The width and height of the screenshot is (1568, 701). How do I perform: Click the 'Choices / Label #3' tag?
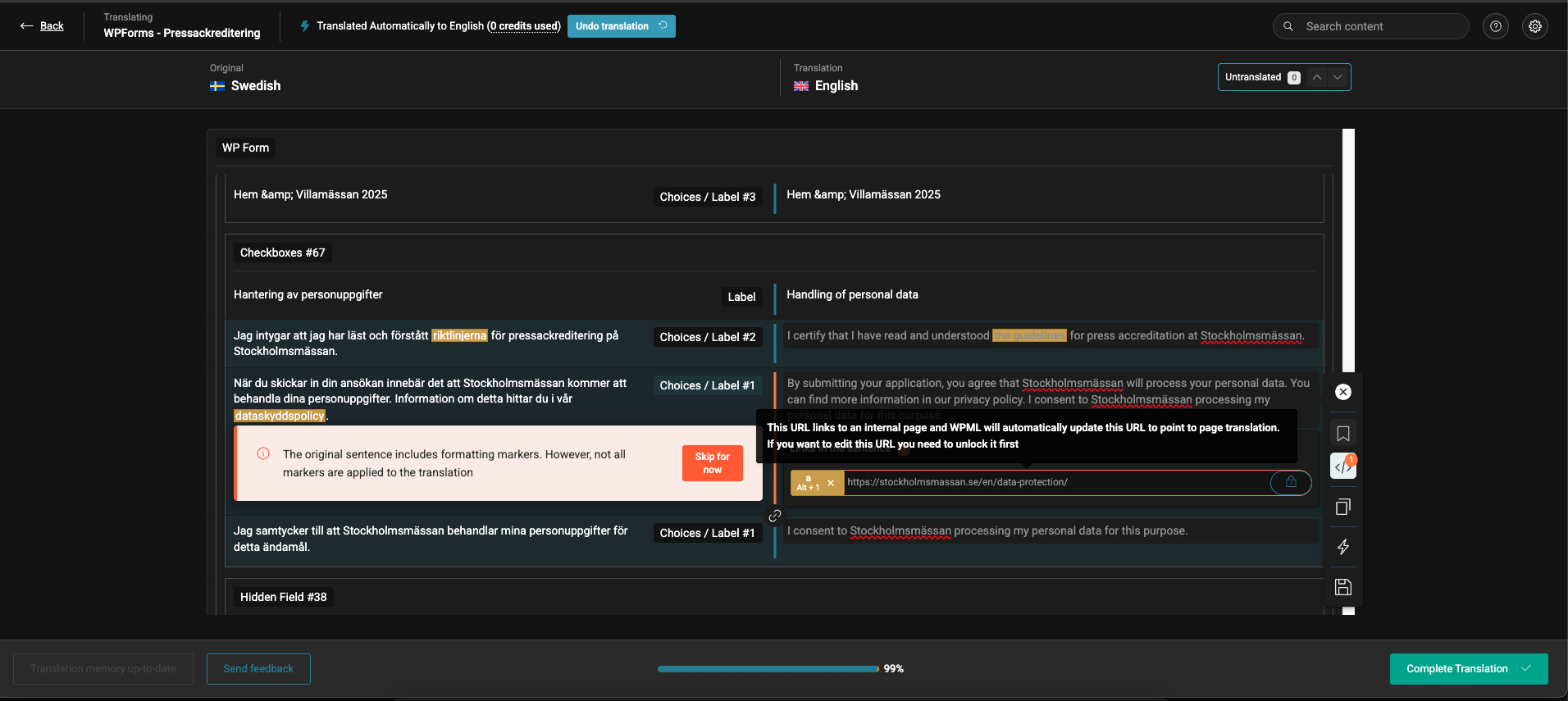708,197
